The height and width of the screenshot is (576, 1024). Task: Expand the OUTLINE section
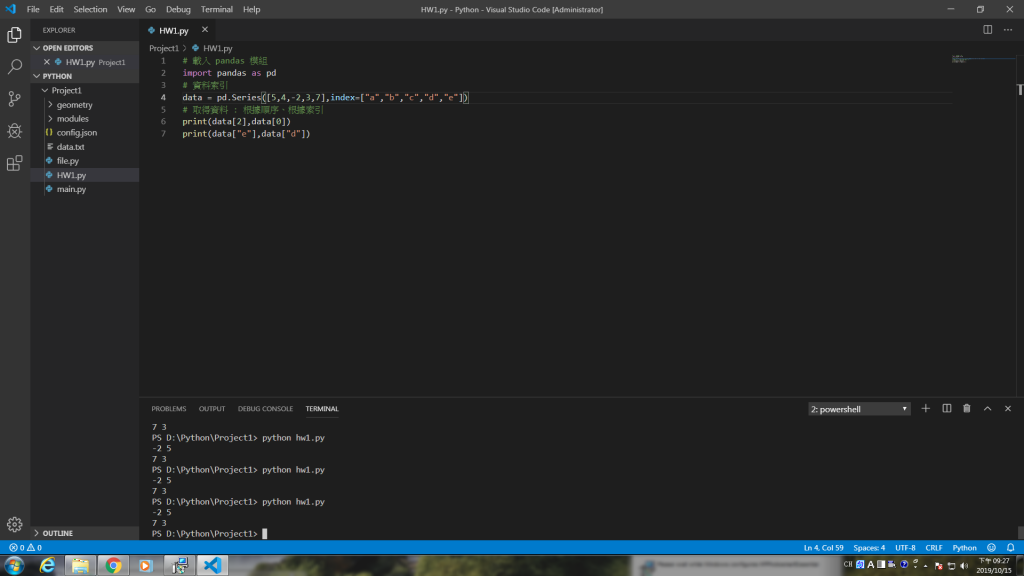click(x=57, y=533)
